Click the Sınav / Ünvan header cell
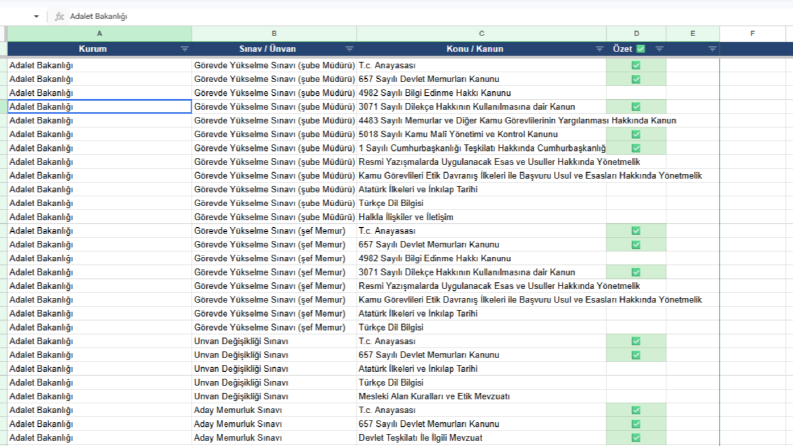The width and height of the screenshot is (793, 446). click(x=274, y=49)
